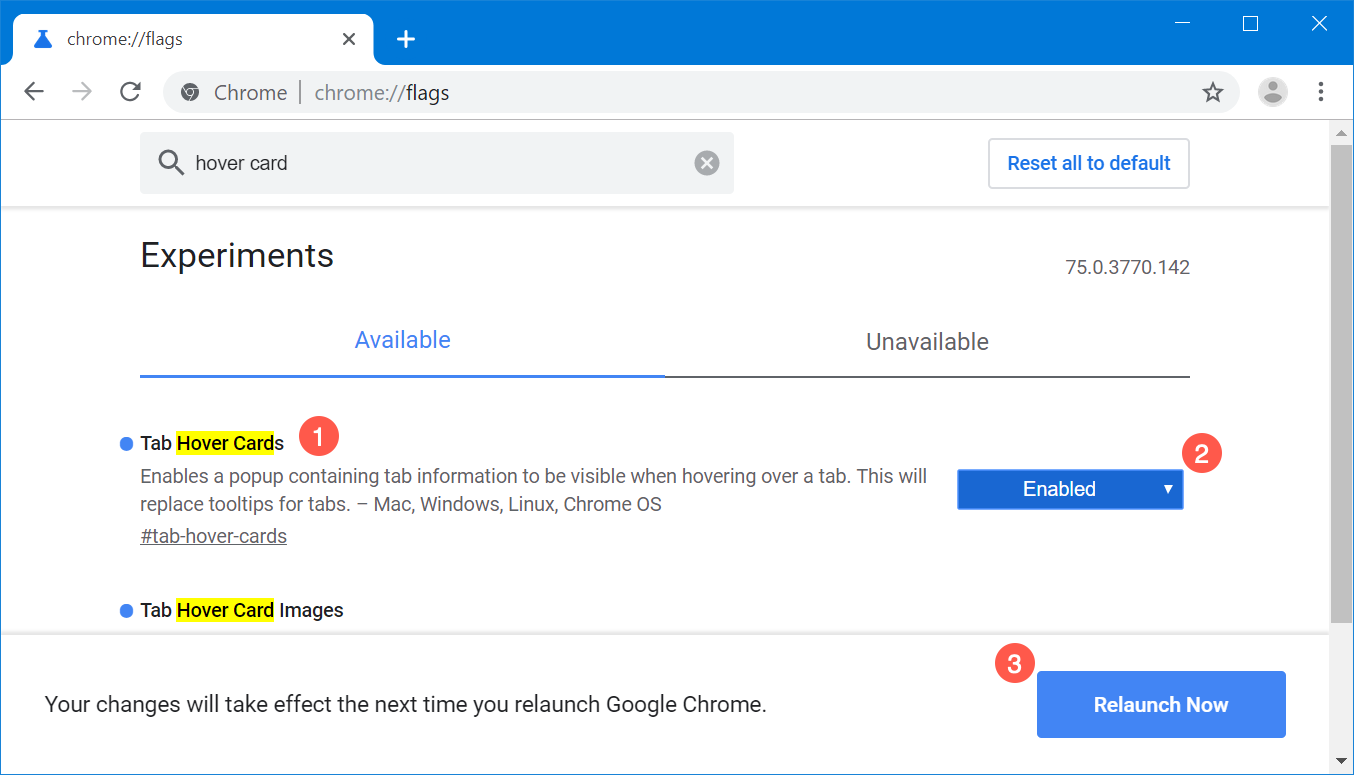Place cursor in the address bar
Screen dimensions: 1354x775
pos(600,92)
